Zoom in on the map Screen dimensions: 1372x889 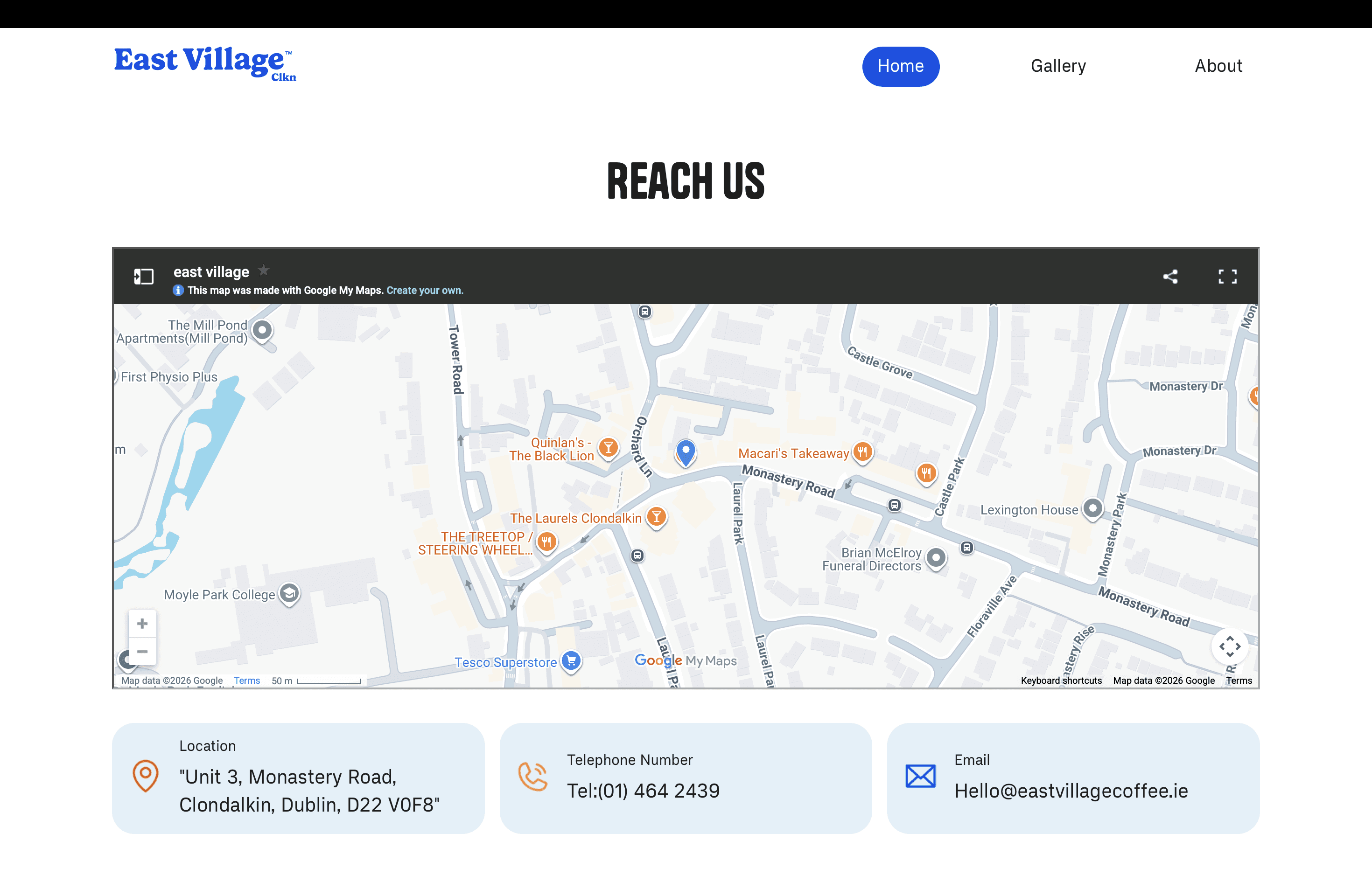142,624
